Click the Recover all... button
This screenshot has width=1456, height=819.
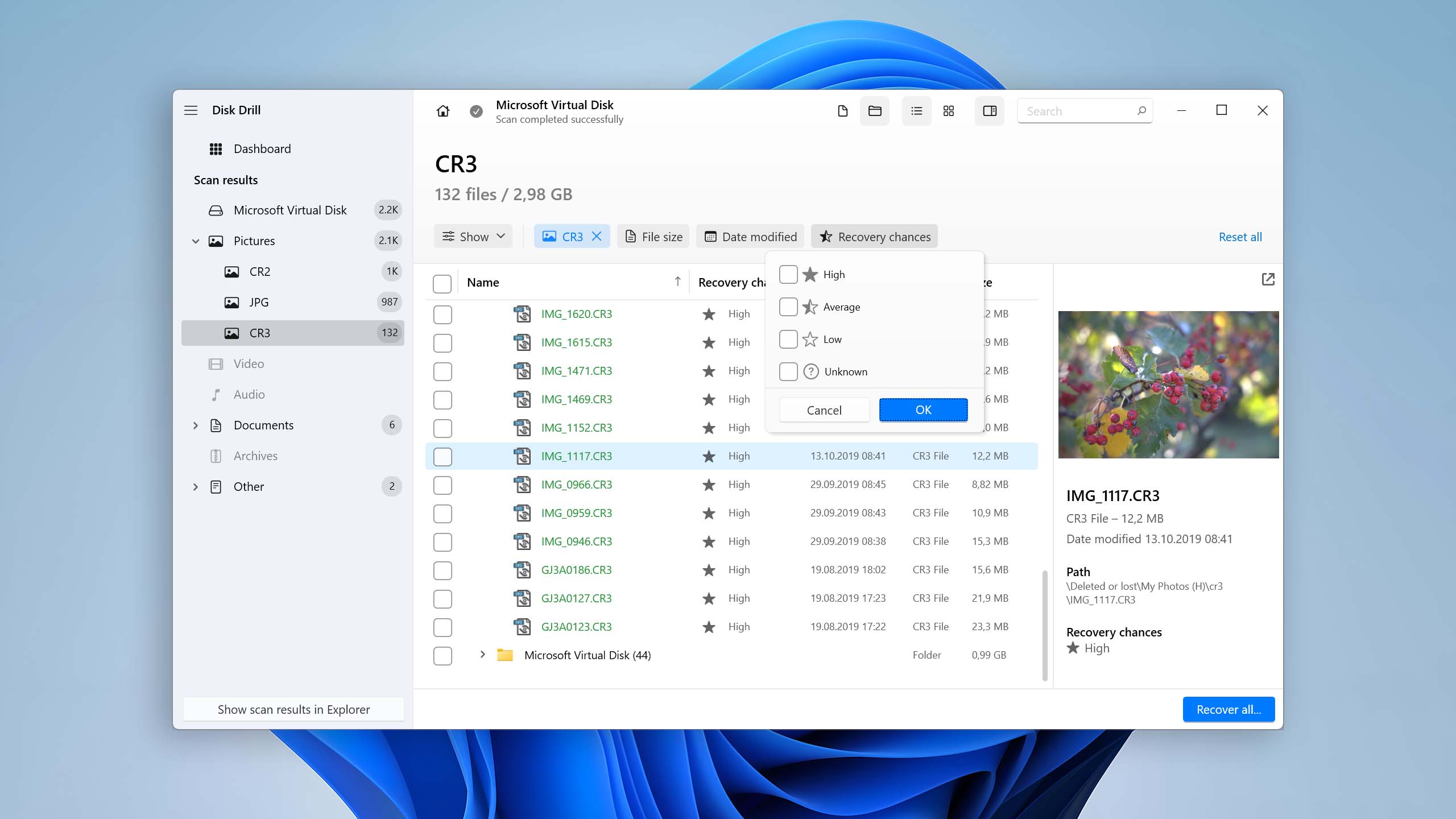point(1228,710)
